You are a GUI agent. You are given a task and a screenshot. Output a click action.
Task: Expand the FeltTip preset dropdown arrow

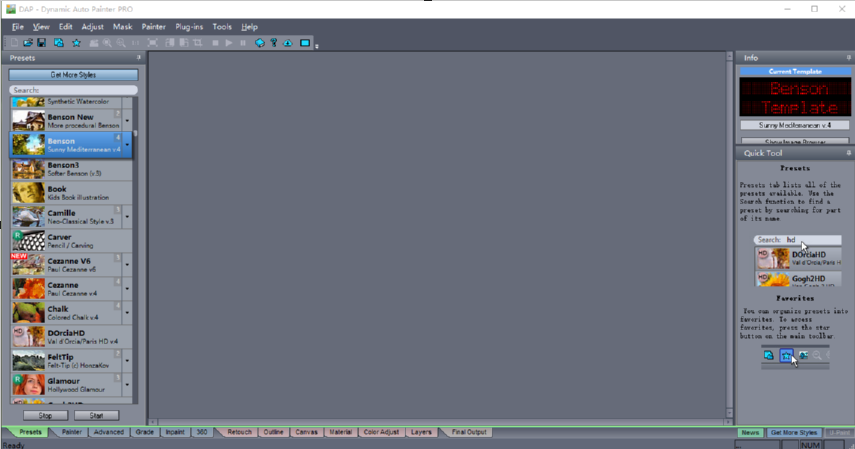click(x=127, y=361)
